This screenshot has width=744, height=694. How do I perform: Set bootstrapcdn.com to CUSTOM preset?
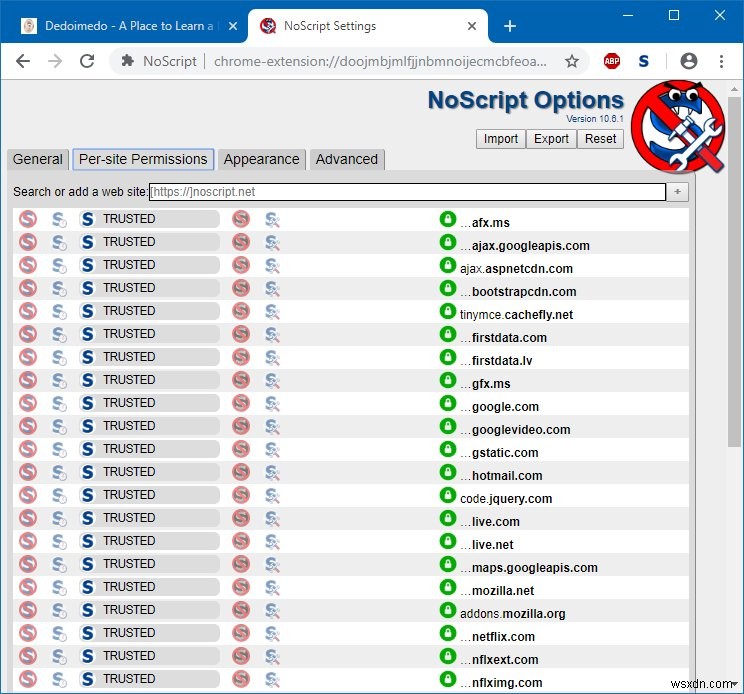pos(272,288)
